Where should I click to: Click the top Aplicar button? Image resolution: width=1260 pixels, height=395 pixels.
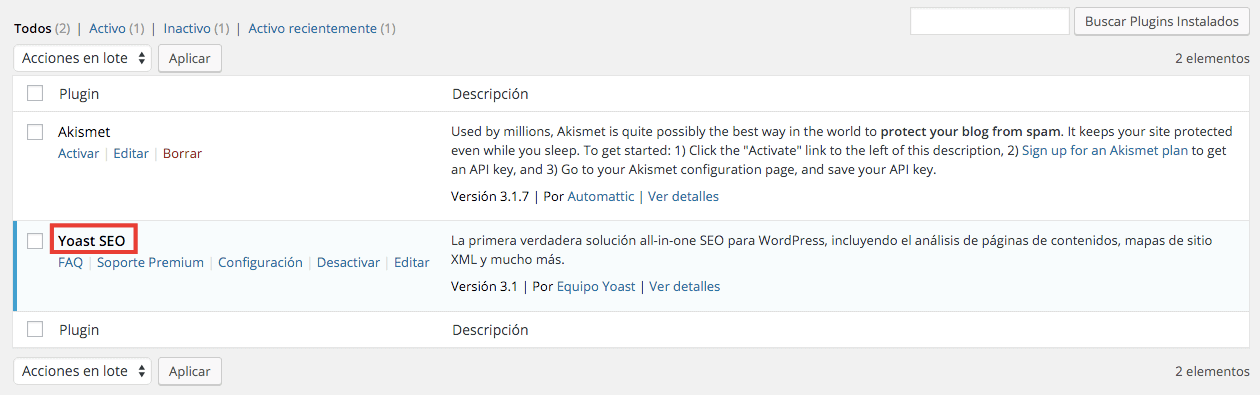tap(190, 58)
